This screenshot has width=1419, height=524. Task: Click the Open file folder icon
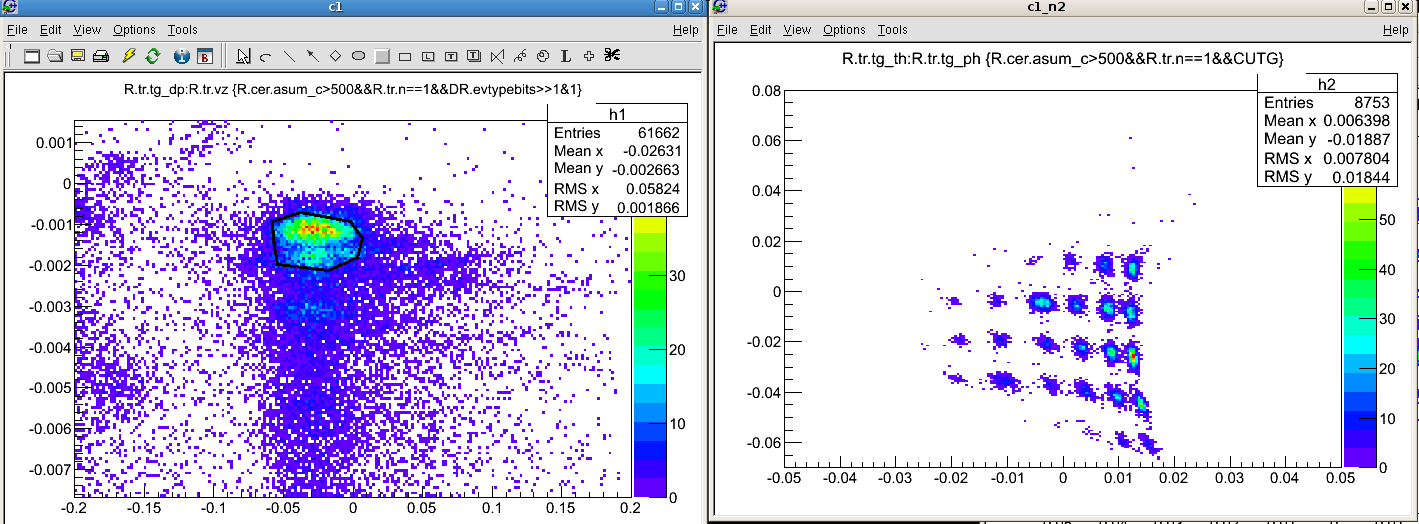55,56
